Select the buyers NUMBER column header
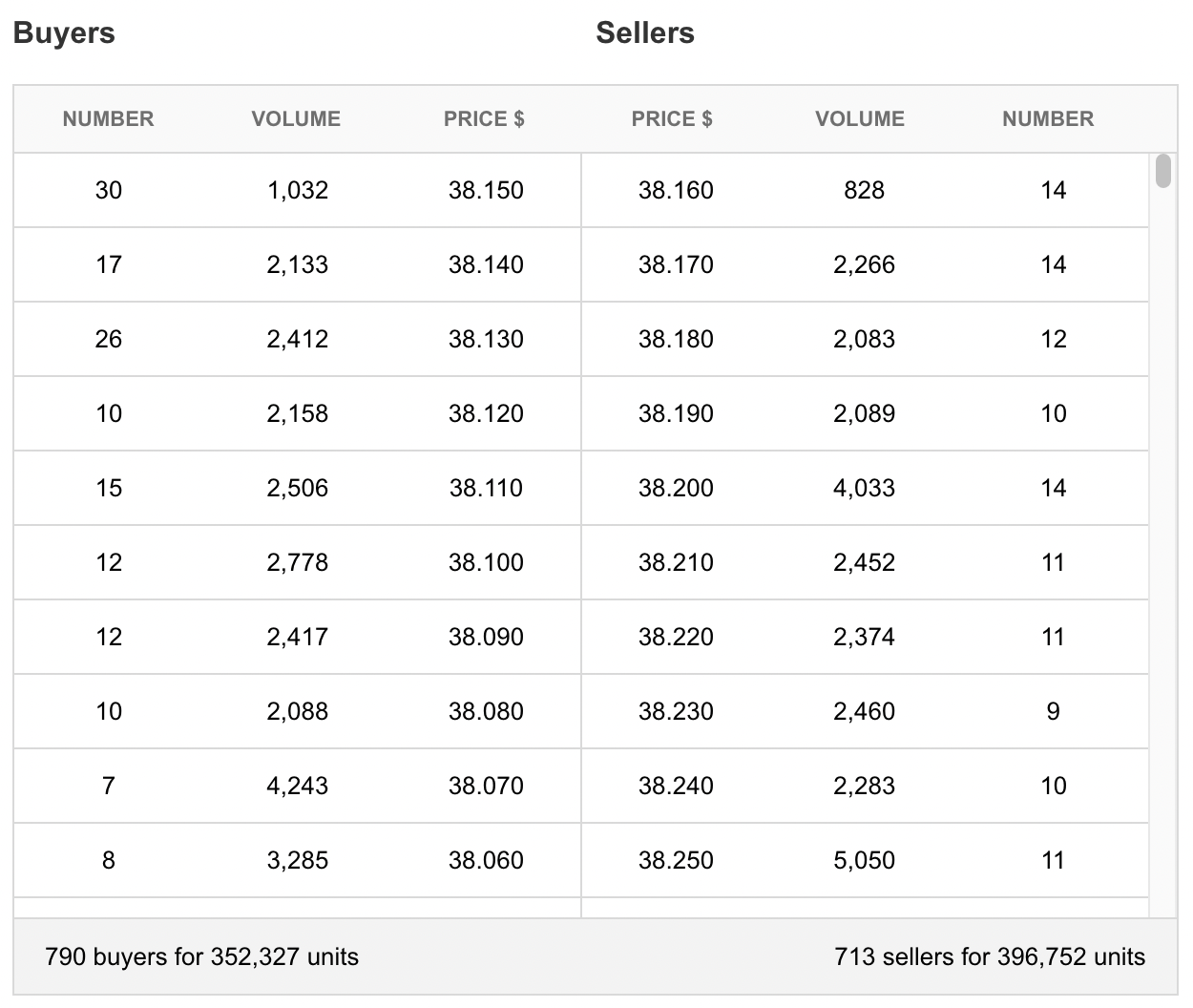Screen dimensions: 1193x1008 (108, 119)
